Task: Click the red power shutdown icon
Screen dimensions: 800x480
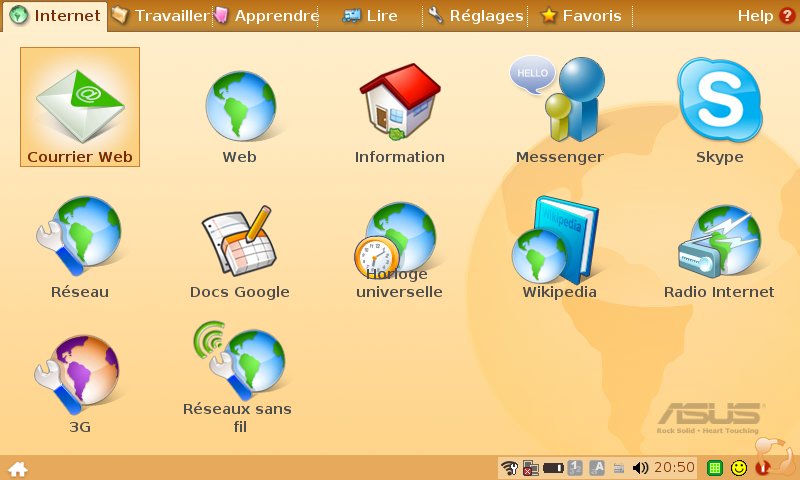Action: [x=763, y=467]
